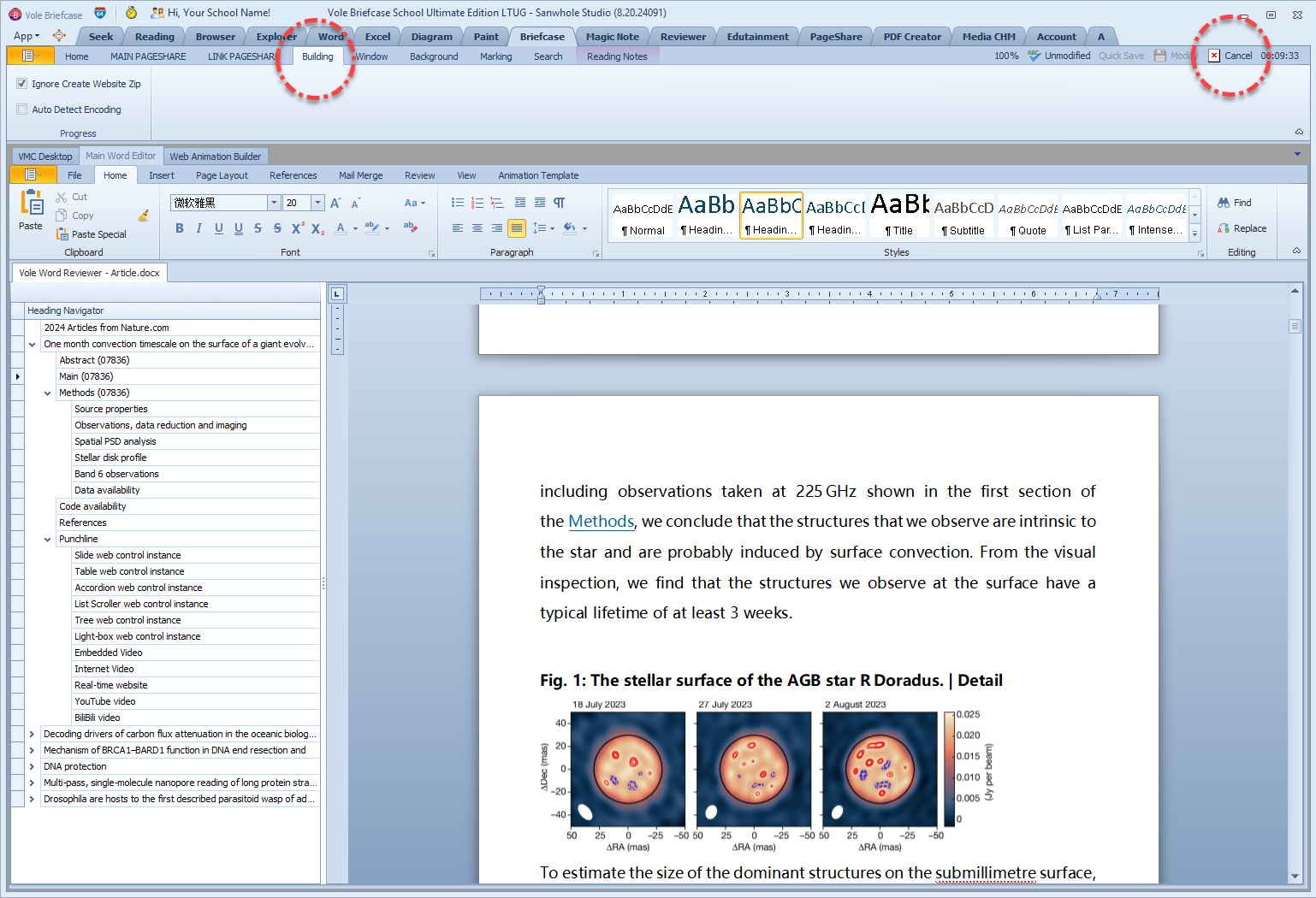This screenshot has width=1316, height=898.
Task: Expand the DNA protection heading node
Action: 33,767
